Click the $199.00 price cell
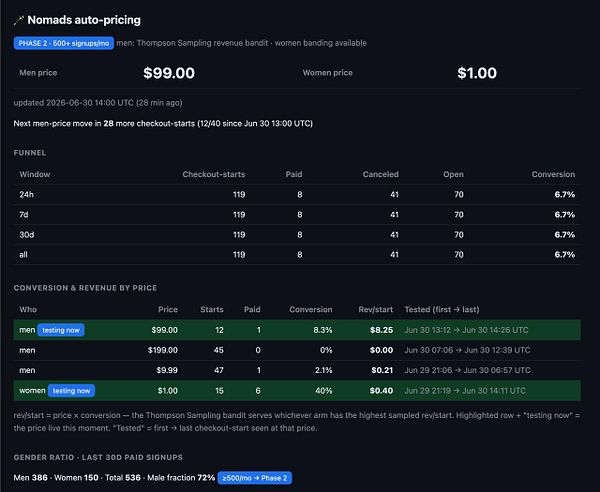 tap(163, 350)
